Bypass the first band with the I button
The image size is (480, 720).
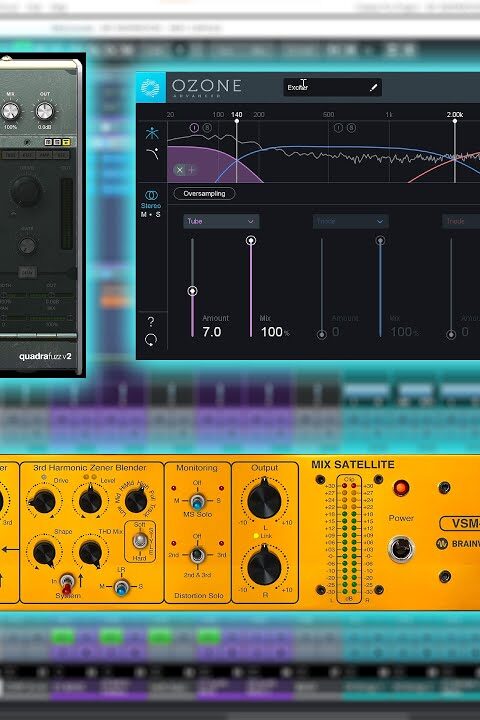pos(194,128)
